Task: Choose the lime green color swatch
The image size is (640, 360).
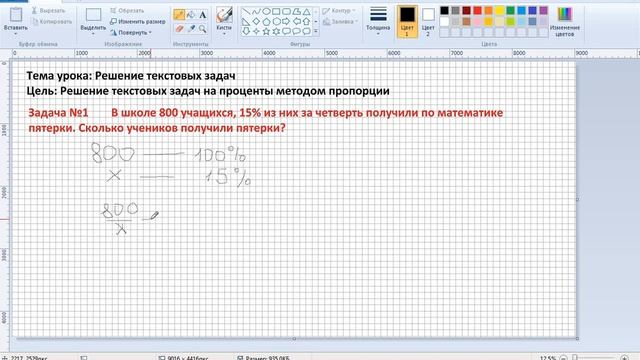Action: (511, 21)
